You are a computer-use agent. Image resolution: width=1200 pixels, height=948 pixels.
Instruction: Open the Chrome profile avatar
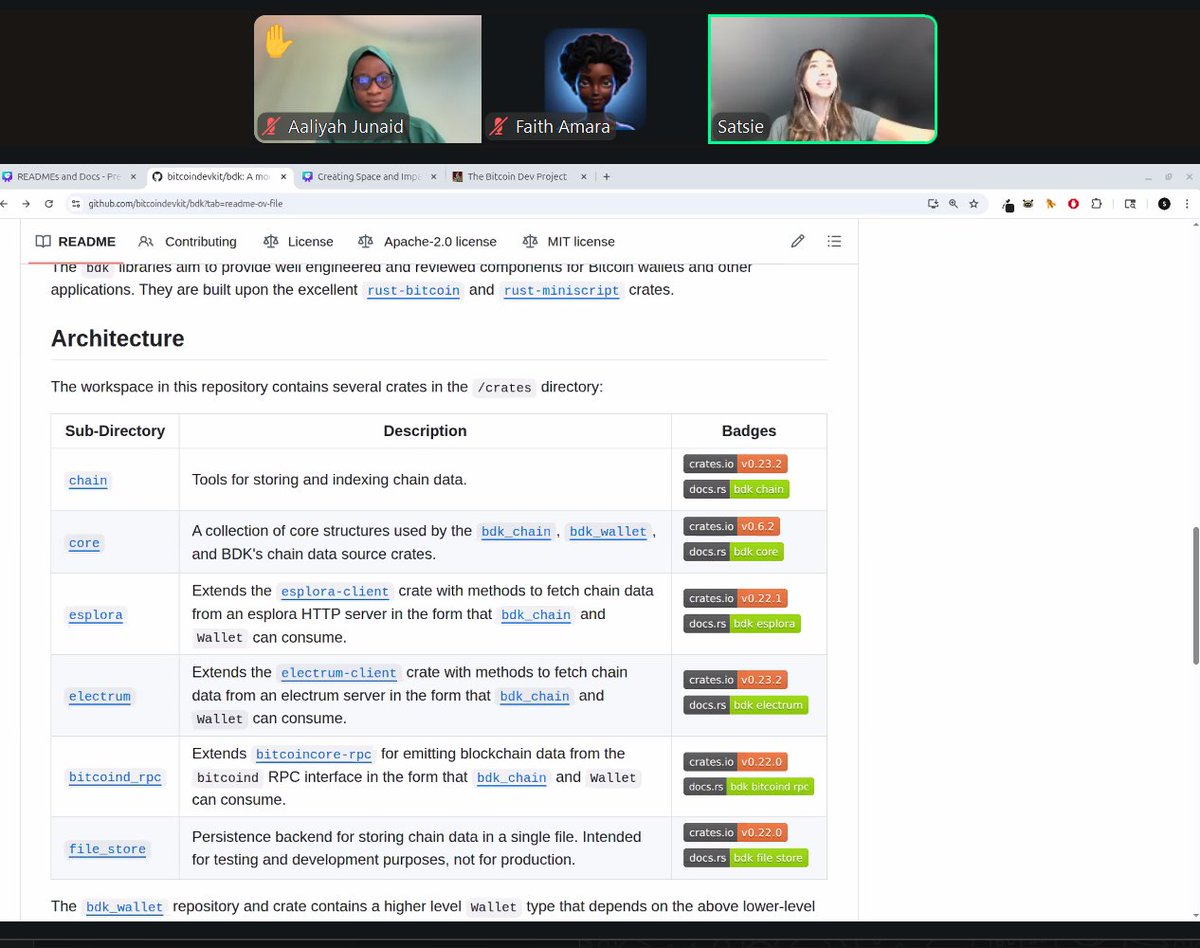pos(1164,203)
